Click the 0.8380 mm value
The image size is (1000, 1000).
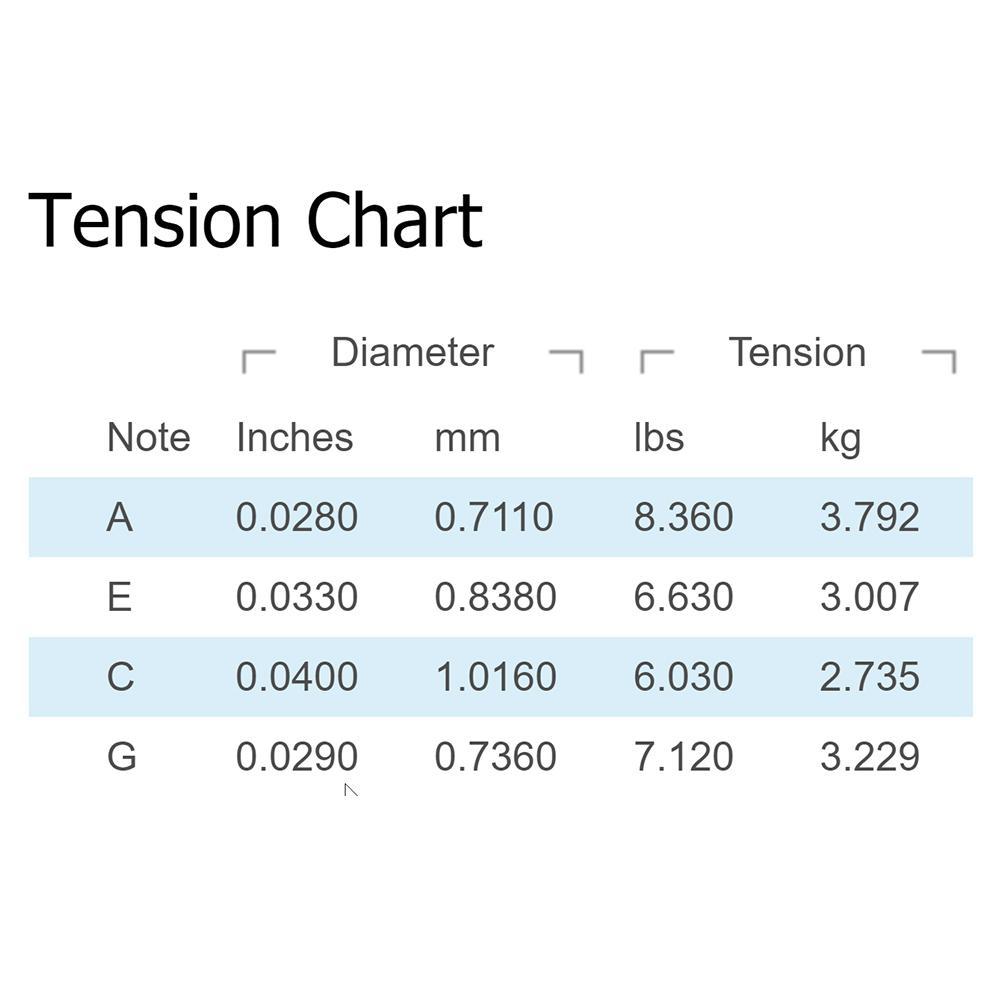[496, 597]
